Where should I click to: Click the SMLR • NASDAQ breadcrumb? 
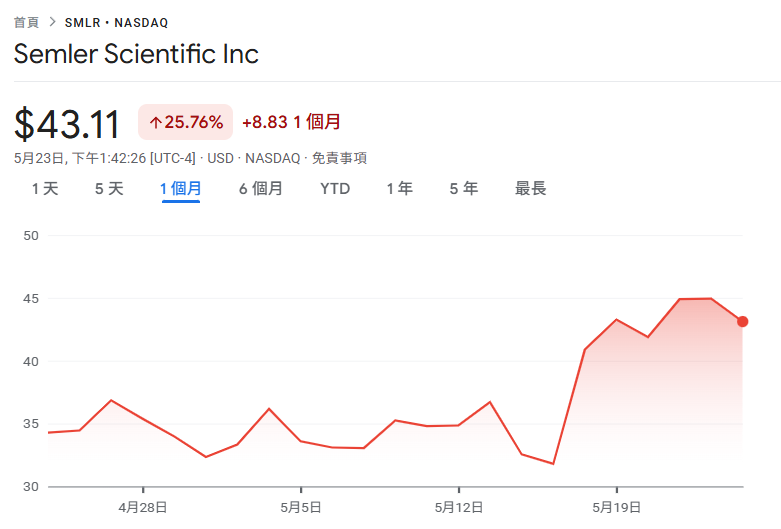116,22
